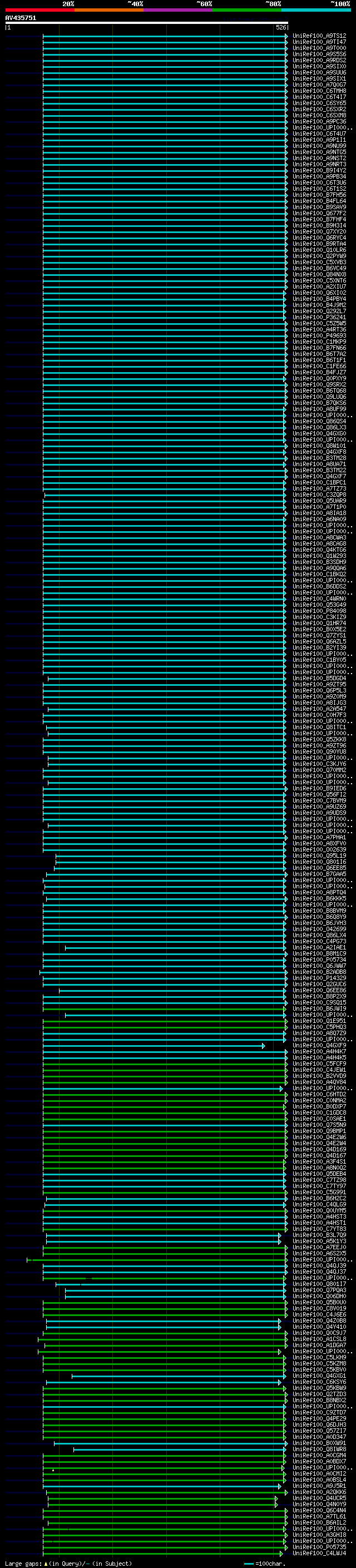Click the green ~80% identity legend segment
The height and width of the screenshot is (1568, 356).
[247, 10]
